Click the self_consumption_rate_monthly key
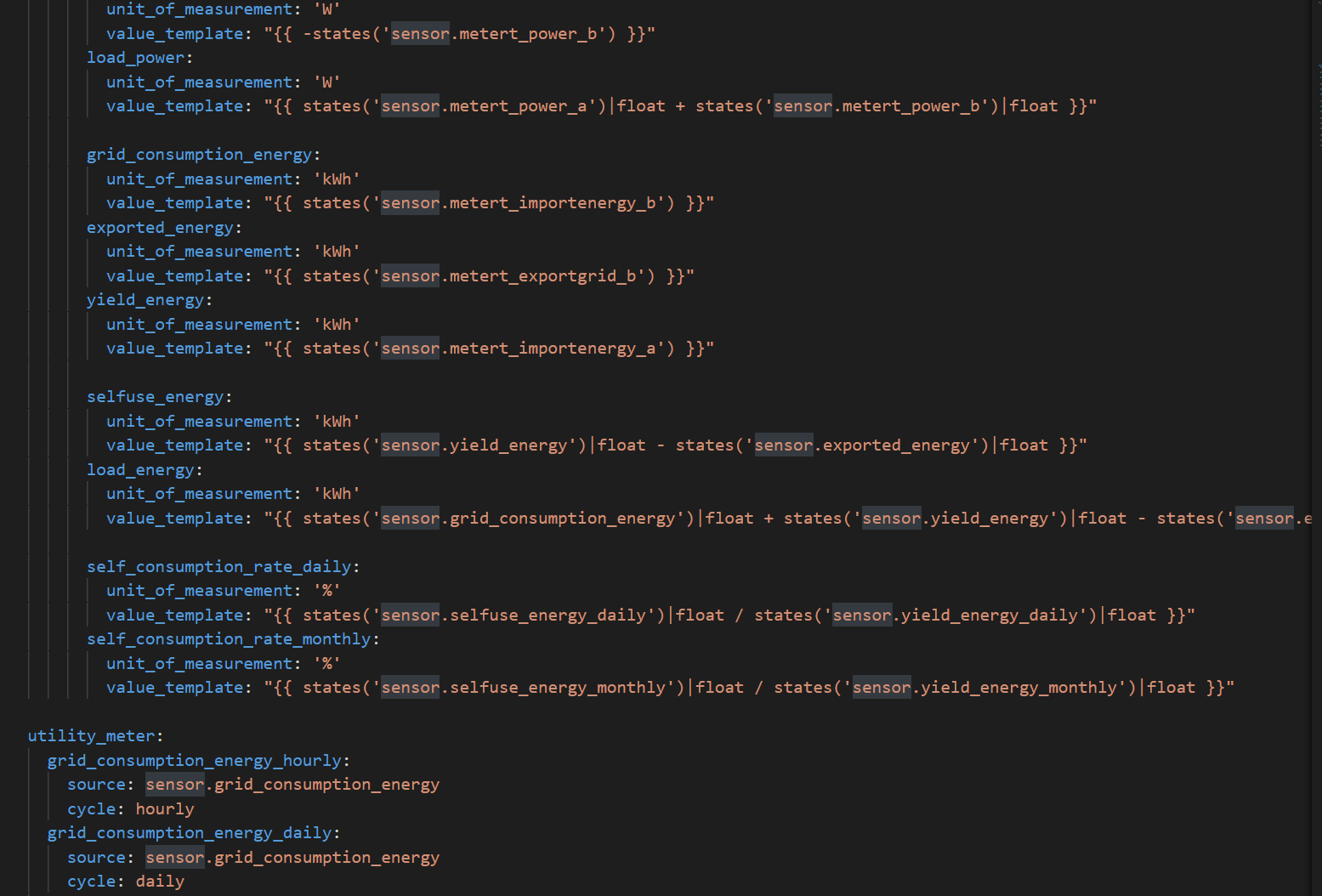Viewport: 1322px width, 896px height. [x=229, y=639]
